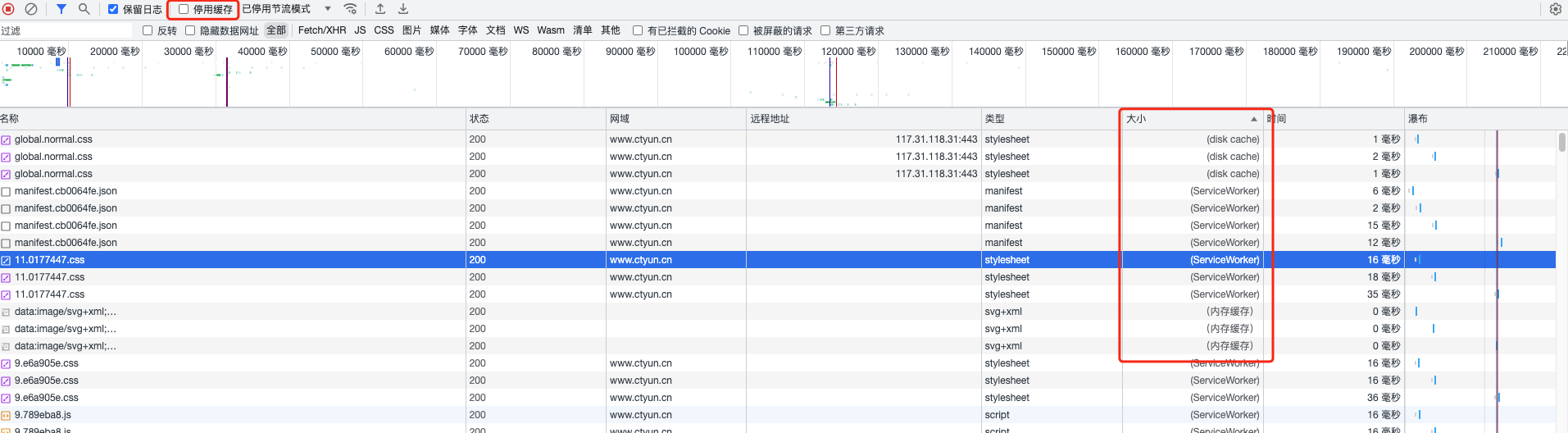Import HAR file with upload icon
The height and width of the screenshot is (433, 1568).
tap(380, 9)
